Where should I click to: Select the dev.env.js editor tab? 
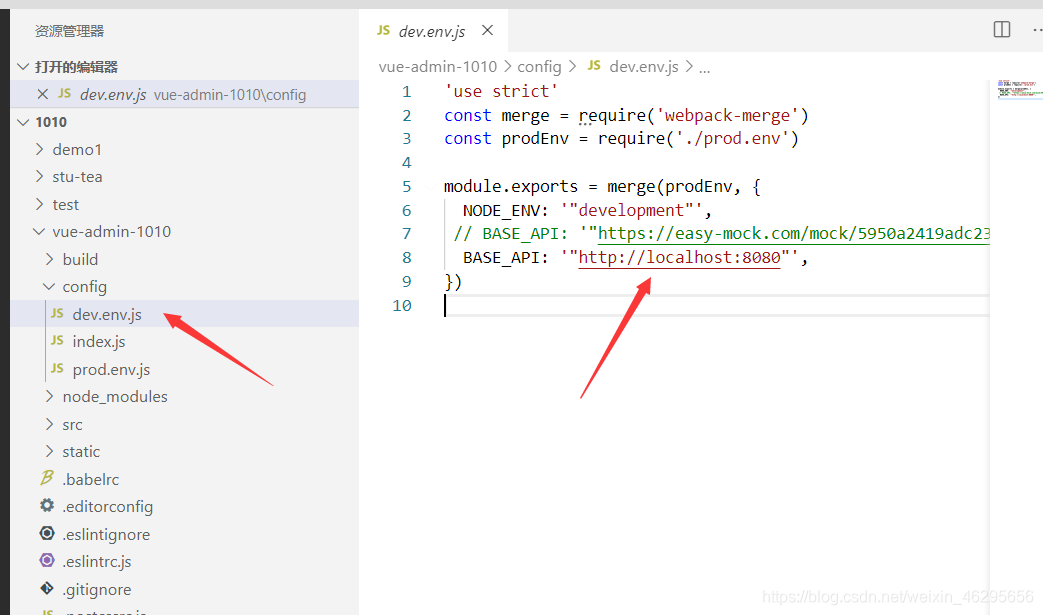[x=433, y=31]
